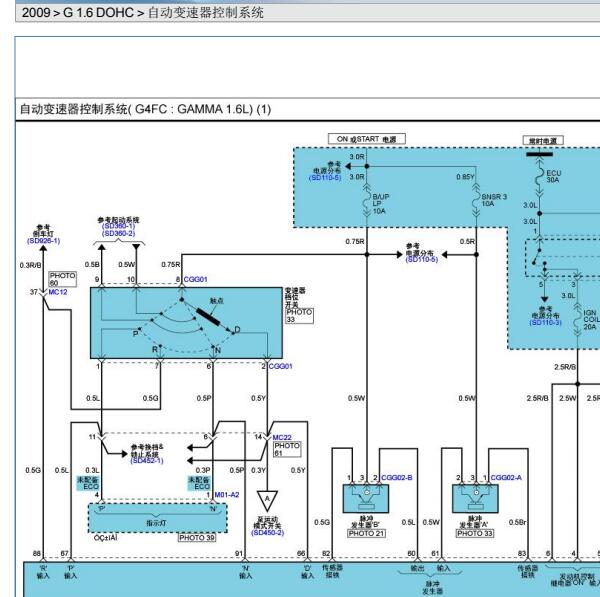600x597 pixels.
Task: Click the '常时电源' constant power label
Action: click(x=543, y=141)
